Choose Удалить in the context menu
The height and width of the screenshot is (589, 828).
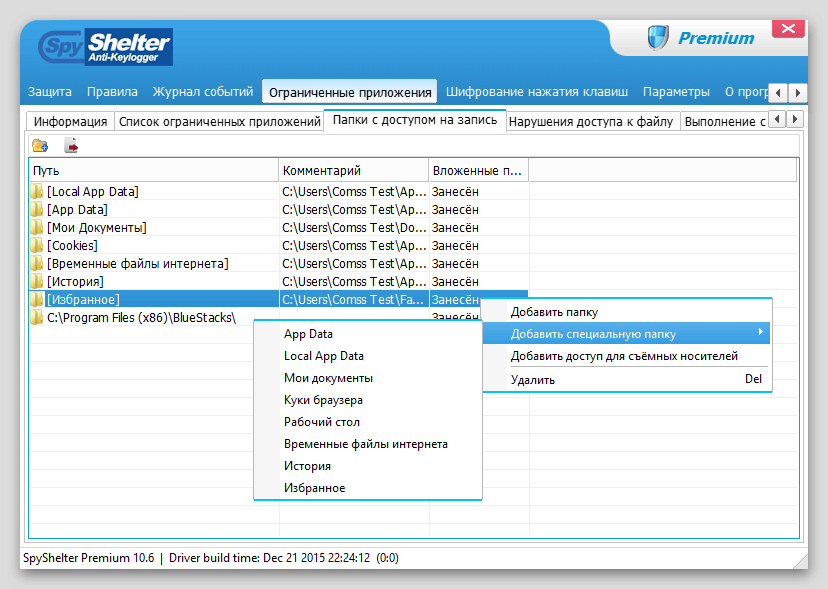627,379
